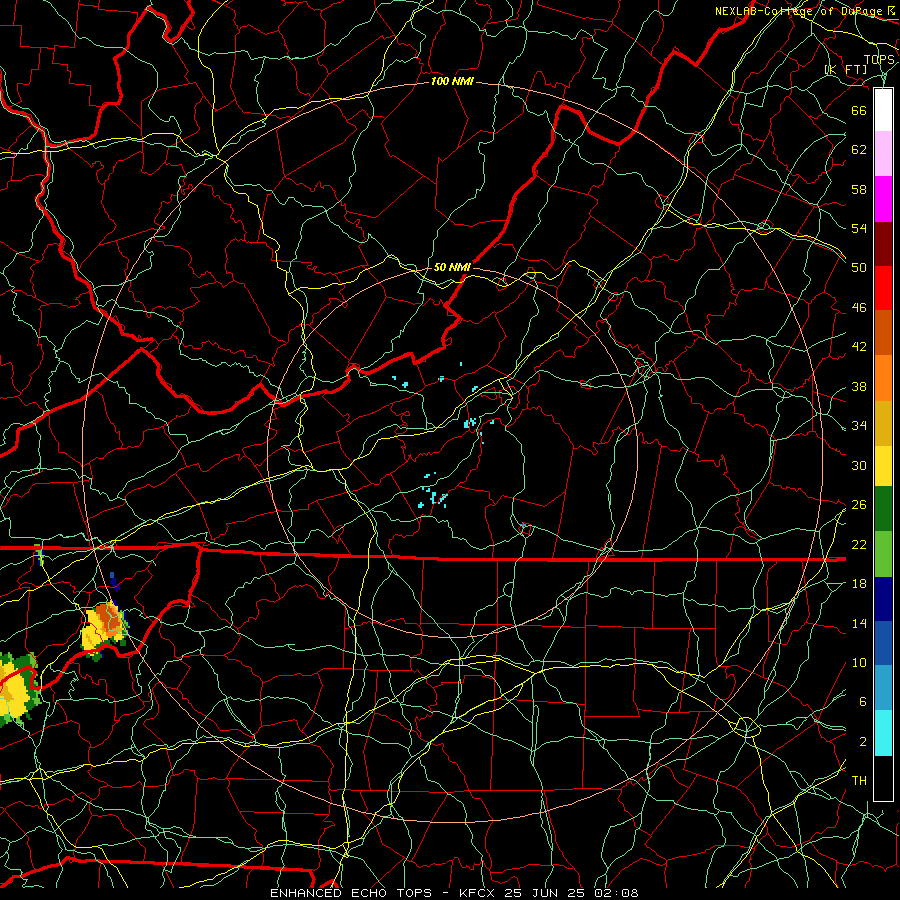Click the "TOPS" legend title
The width and height of the screenshot is (900, 900).
pyautogui.click(x=879, y=60)
